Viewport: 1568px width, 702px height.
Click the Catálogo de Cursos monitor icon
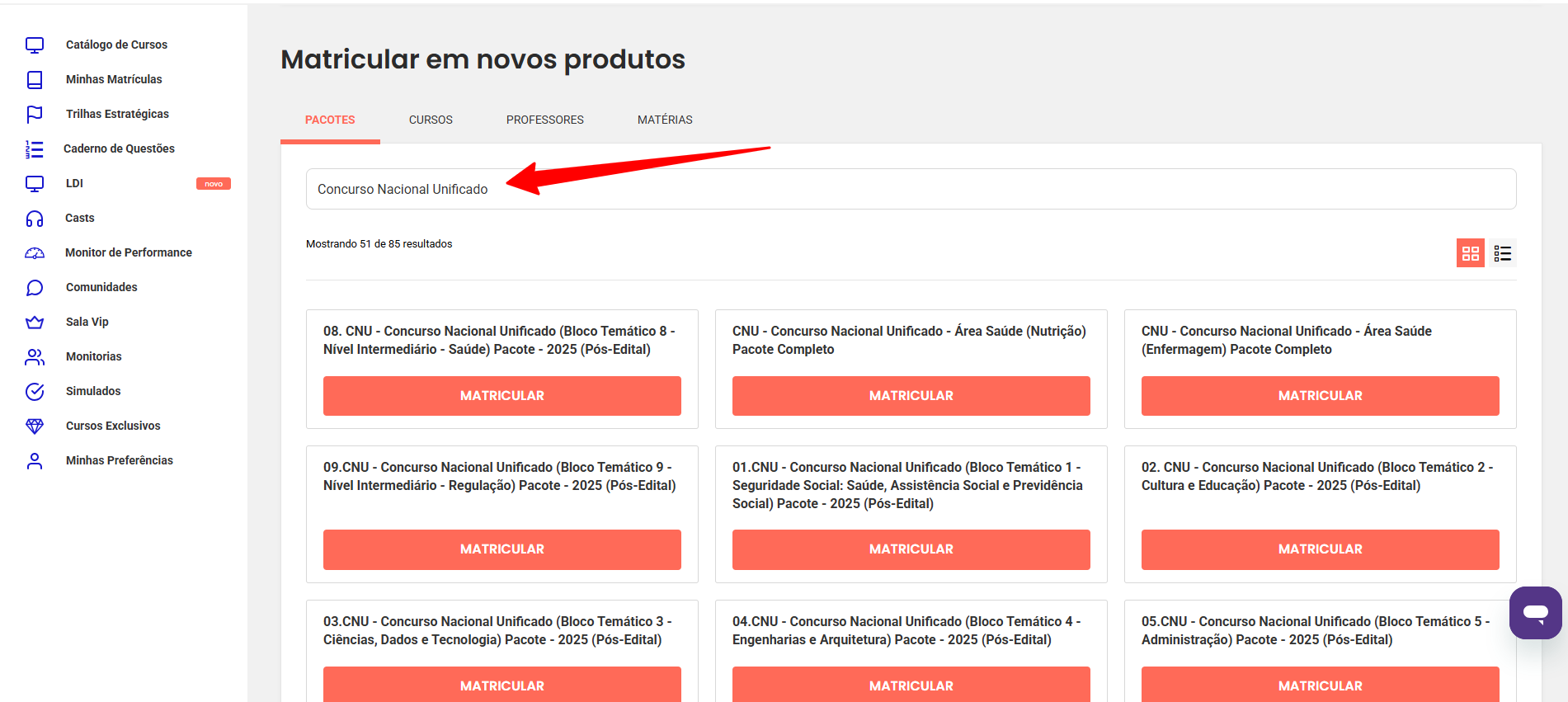35,45
